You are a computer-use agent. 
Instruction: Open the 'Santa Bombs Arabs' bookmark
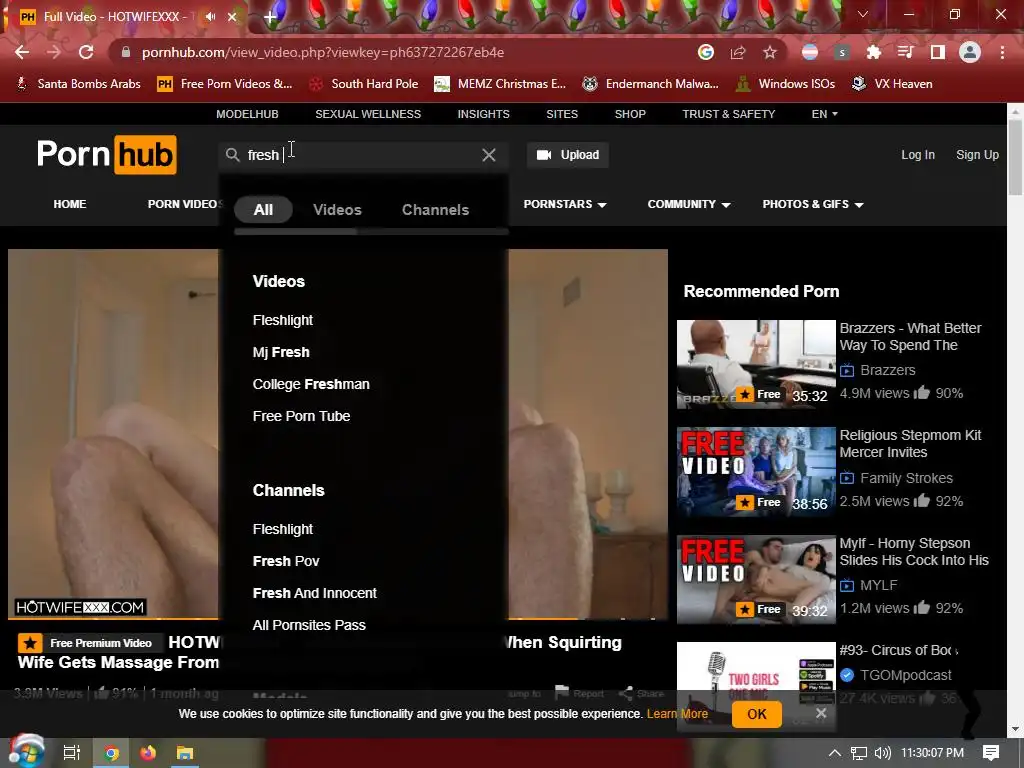point(78,84)
